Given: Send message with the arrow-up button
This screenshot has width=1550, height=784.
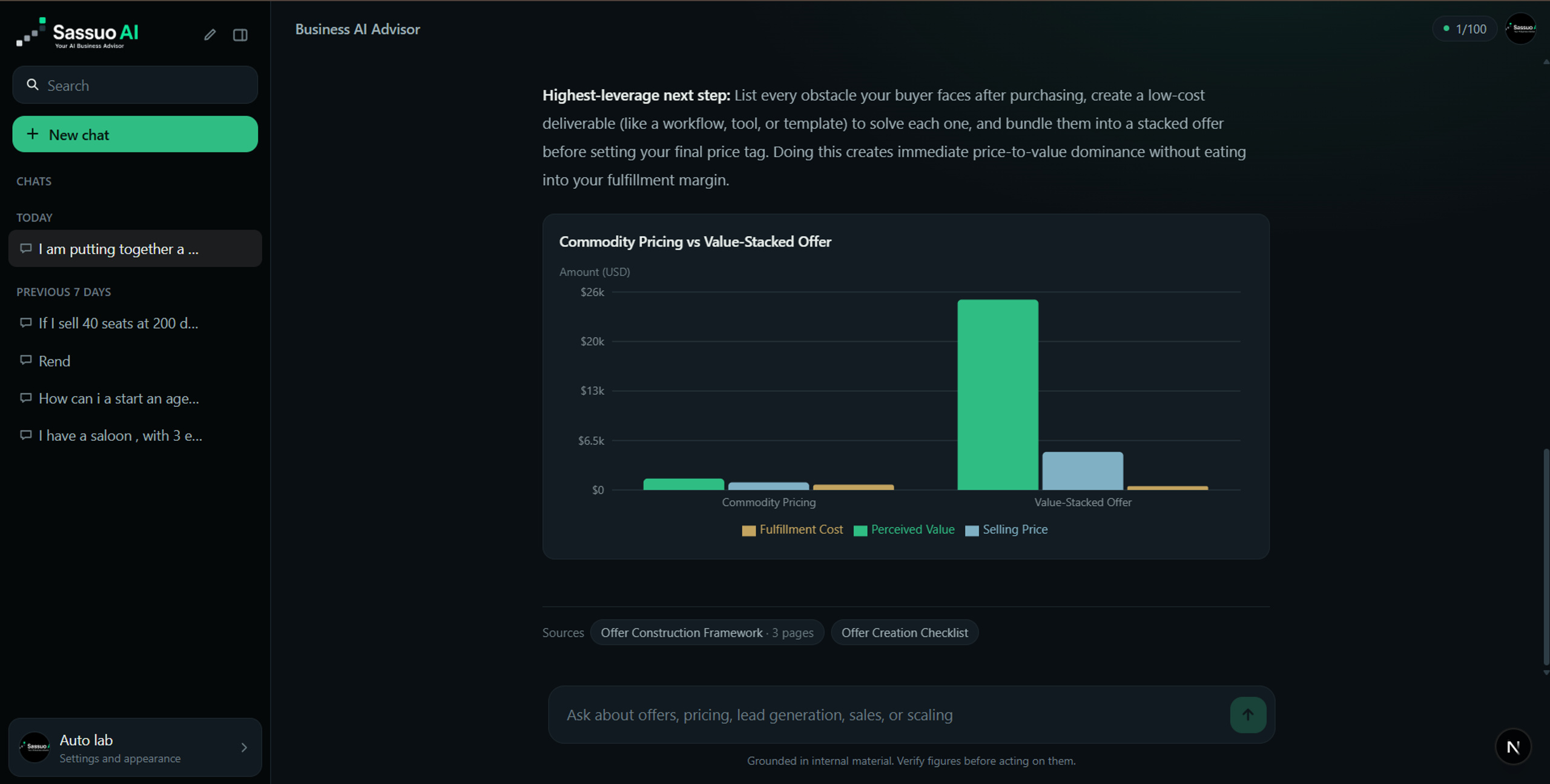Looking at the screenshot, I should [1247, 714].
